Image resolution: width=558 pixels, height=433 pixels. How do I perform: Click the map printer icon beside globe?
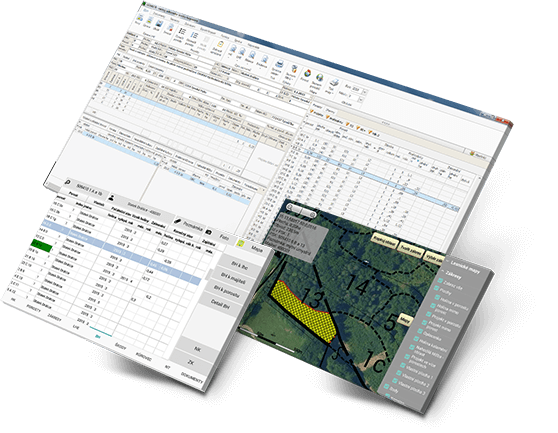[334, 82]
